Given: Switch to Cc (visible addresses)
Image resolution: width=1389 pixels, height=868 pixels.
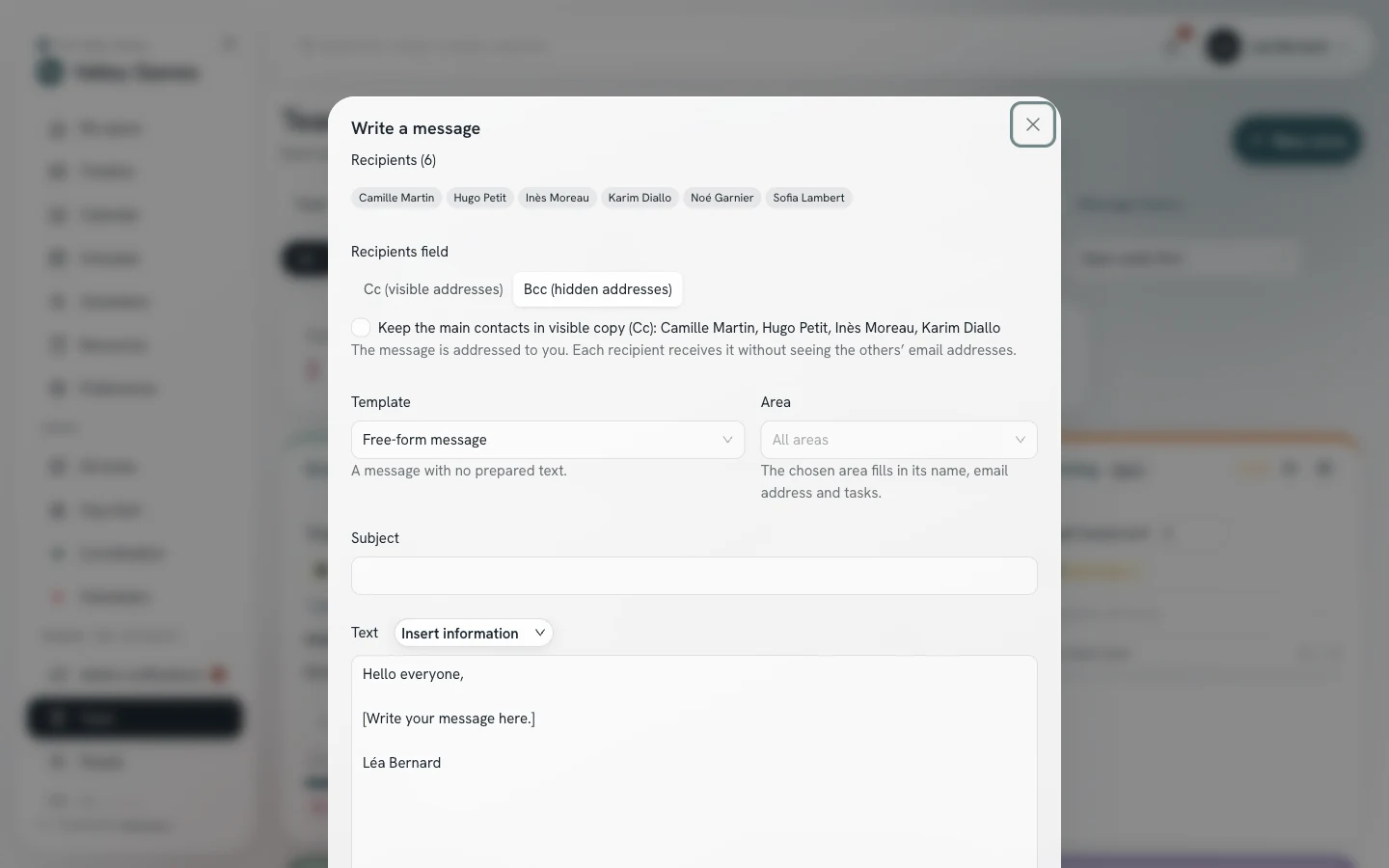Looking at the screenshot, I should (433, 289).
